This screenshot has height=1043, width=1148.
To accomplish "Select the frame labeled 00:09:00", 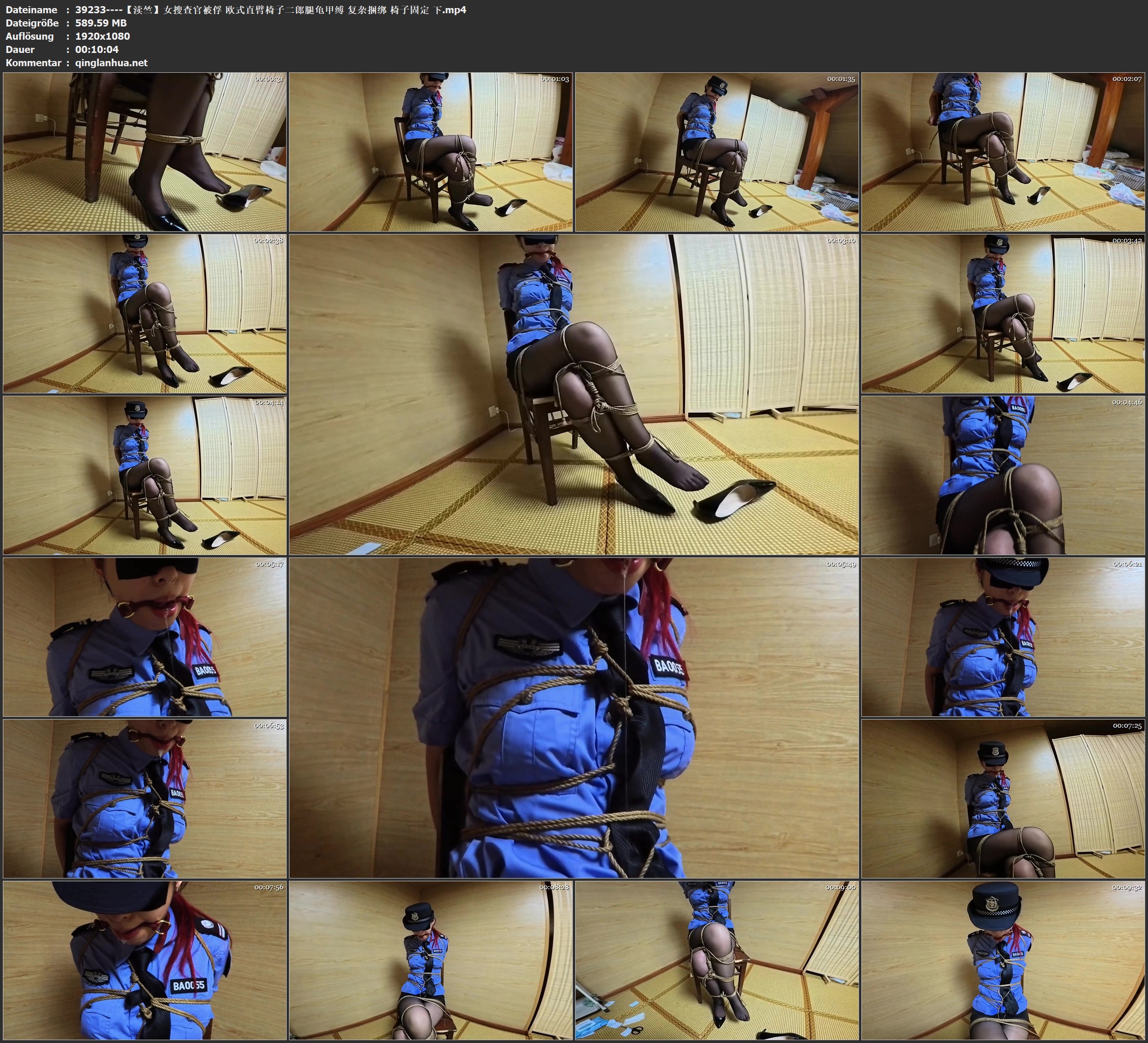I will click(716, 960).
